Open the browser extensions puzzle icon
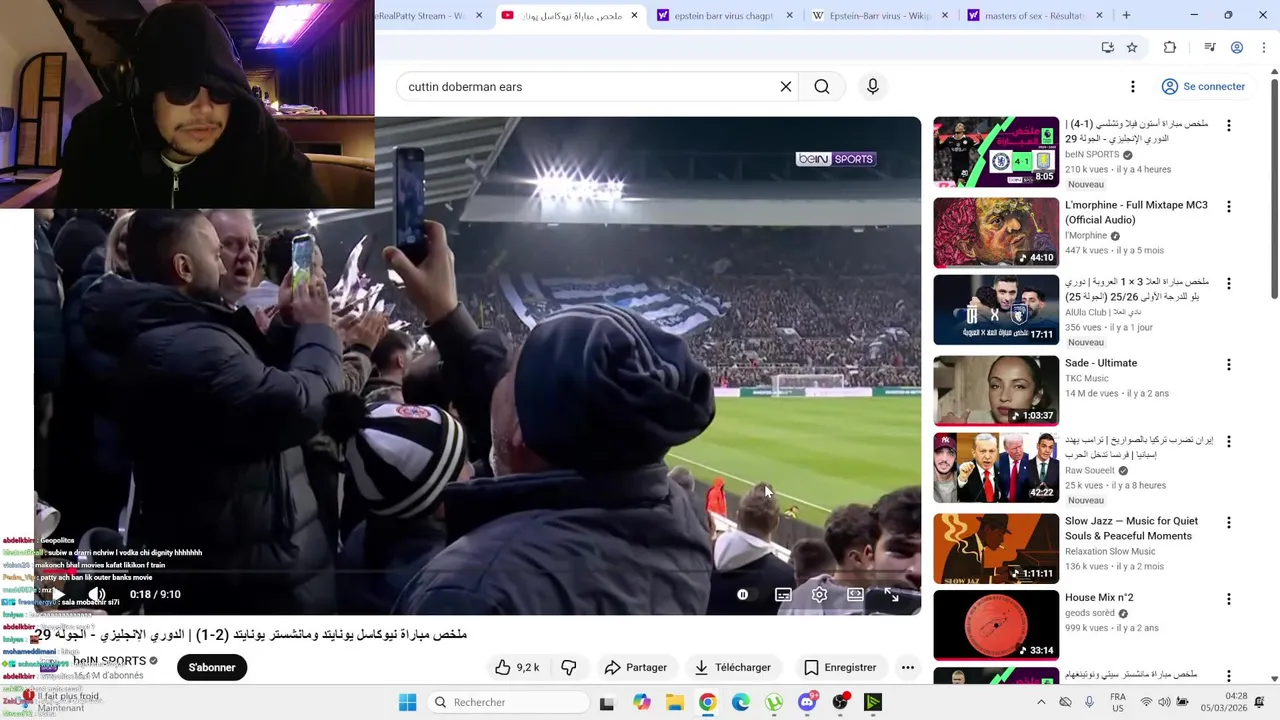The image size is (1280, 720). click(x=1170, y=47)
